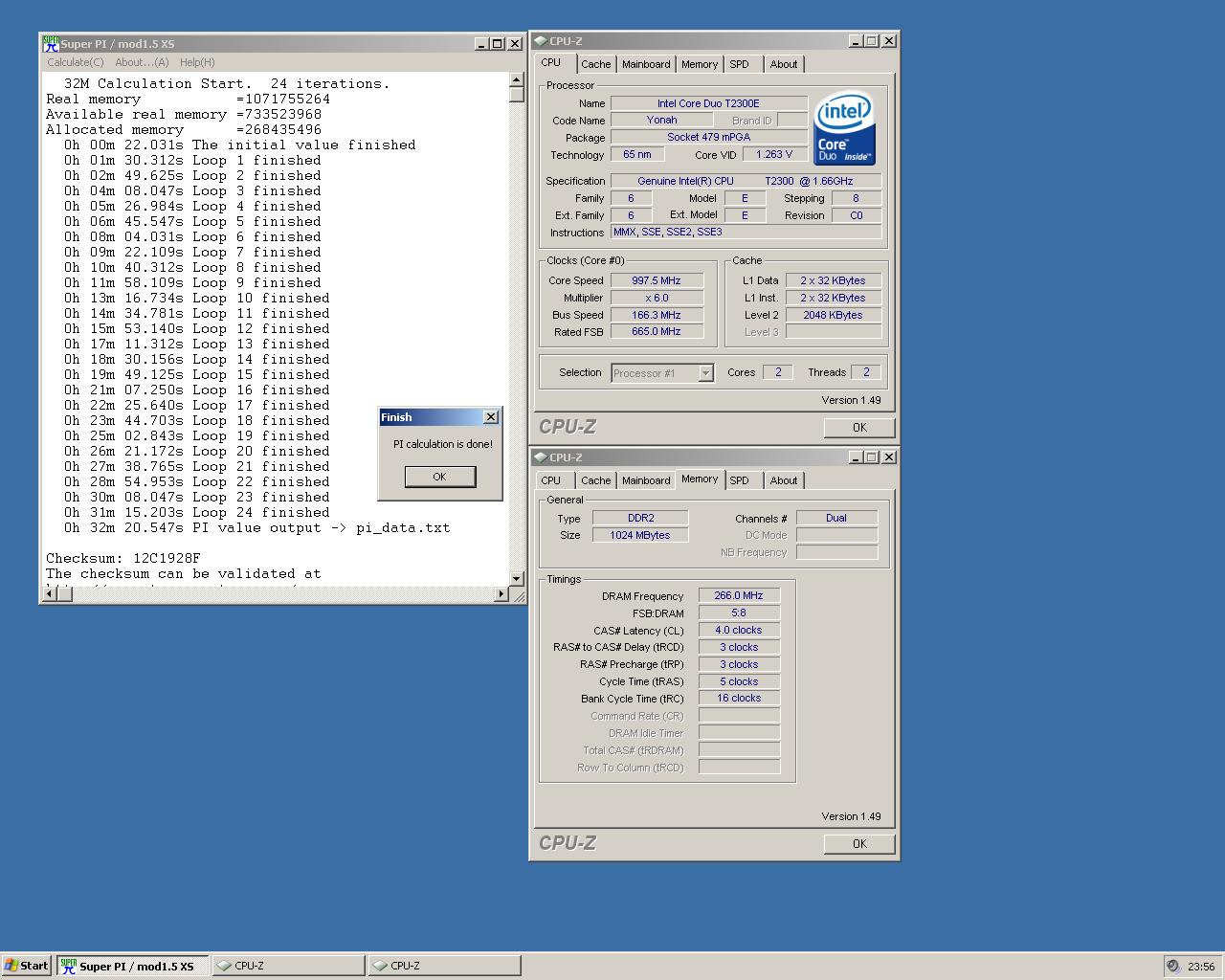Click the Multiplier value x 6.0

(x=657, y=298)
